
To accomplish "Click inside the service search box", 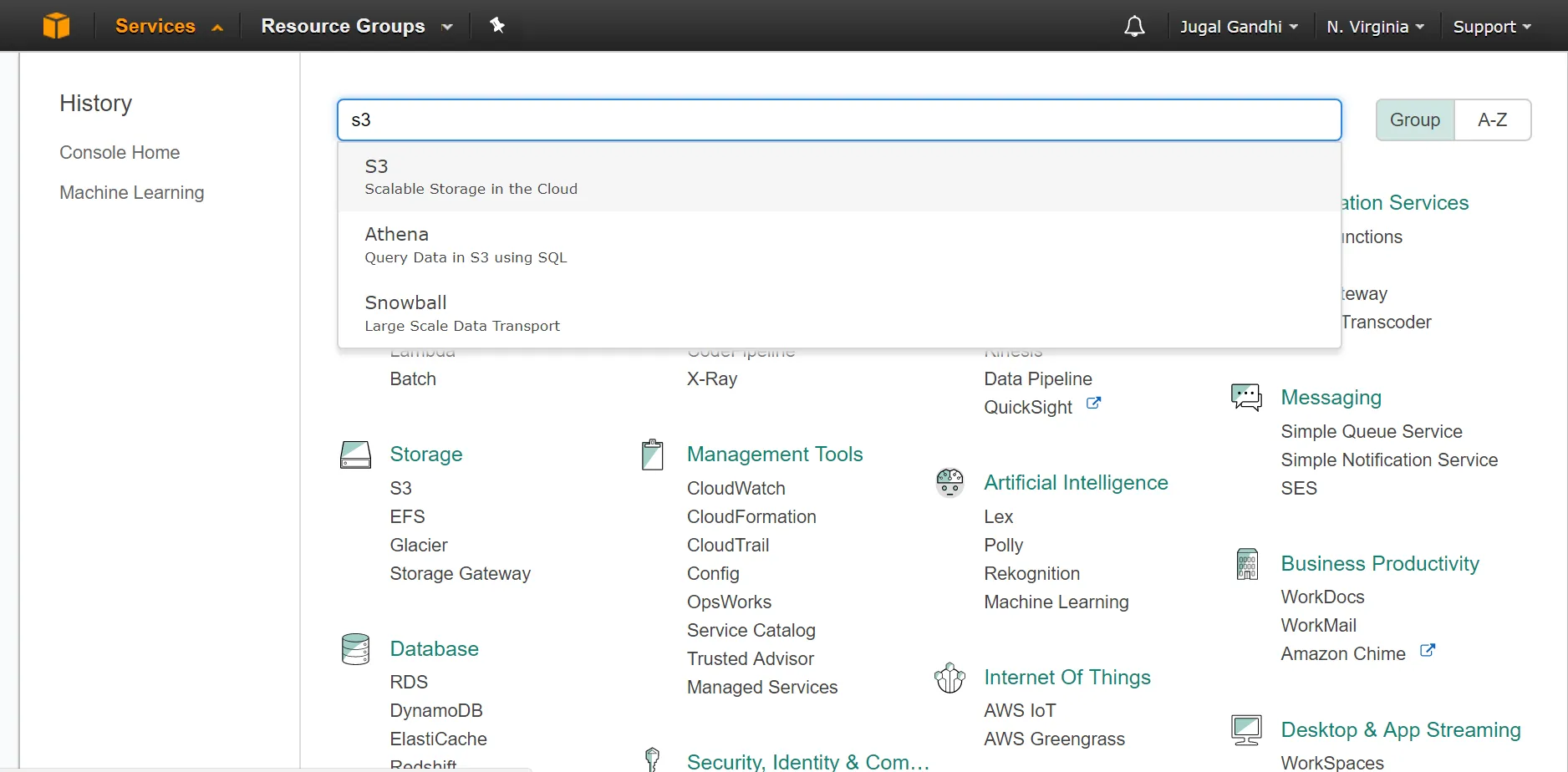I will [839, 120].
